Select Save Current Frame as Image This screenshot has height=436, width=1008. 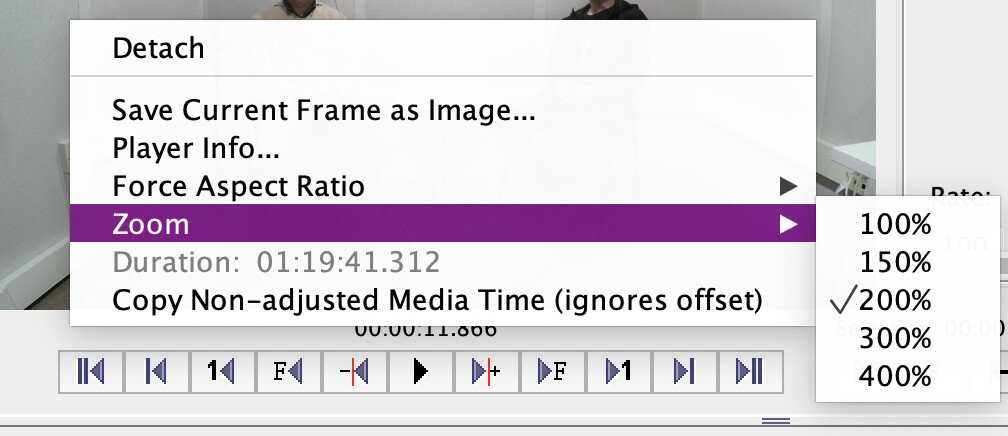coord(324,110)
